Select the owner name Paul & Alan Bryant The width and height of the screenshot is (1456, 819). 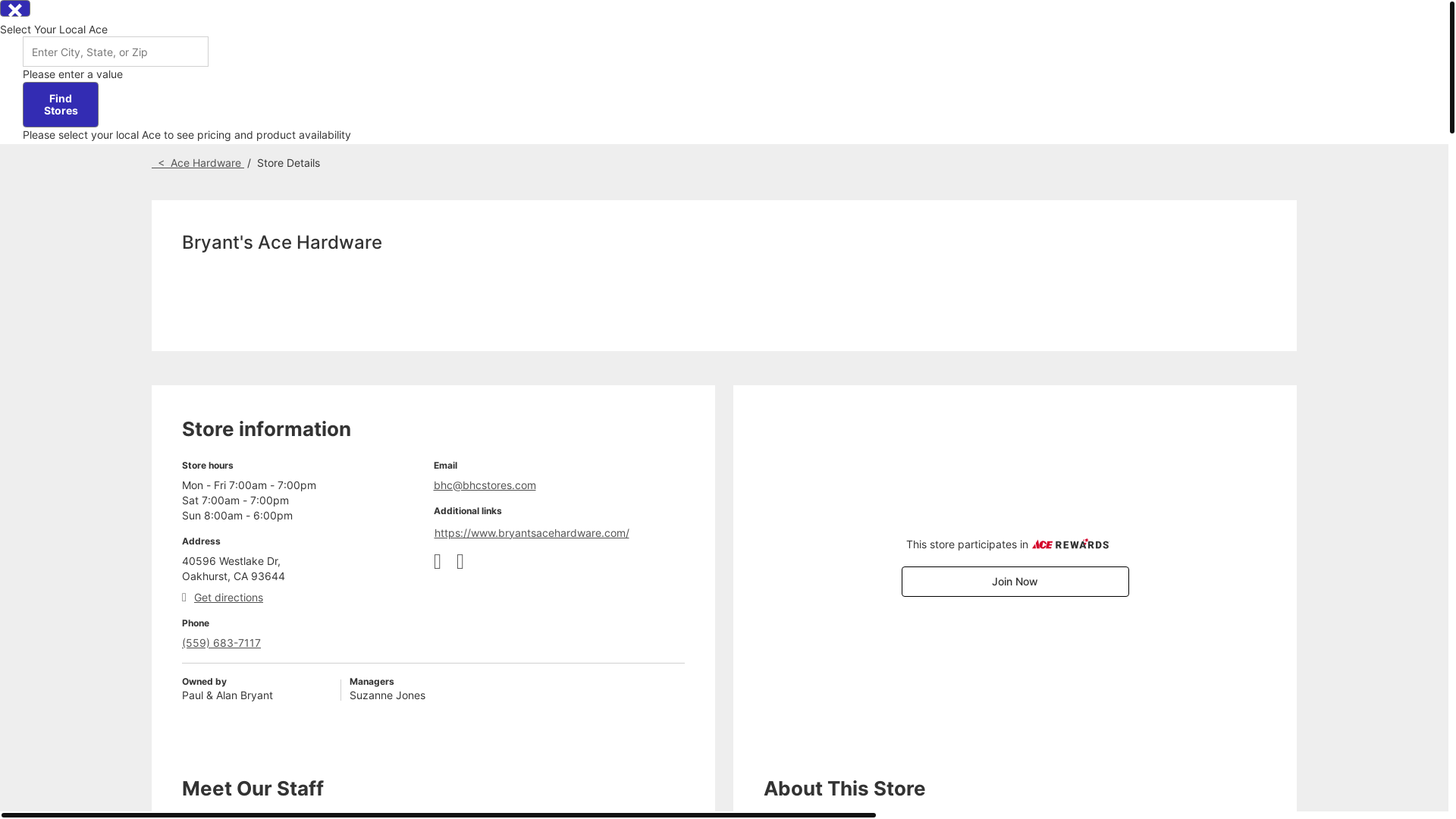(227, 695)
